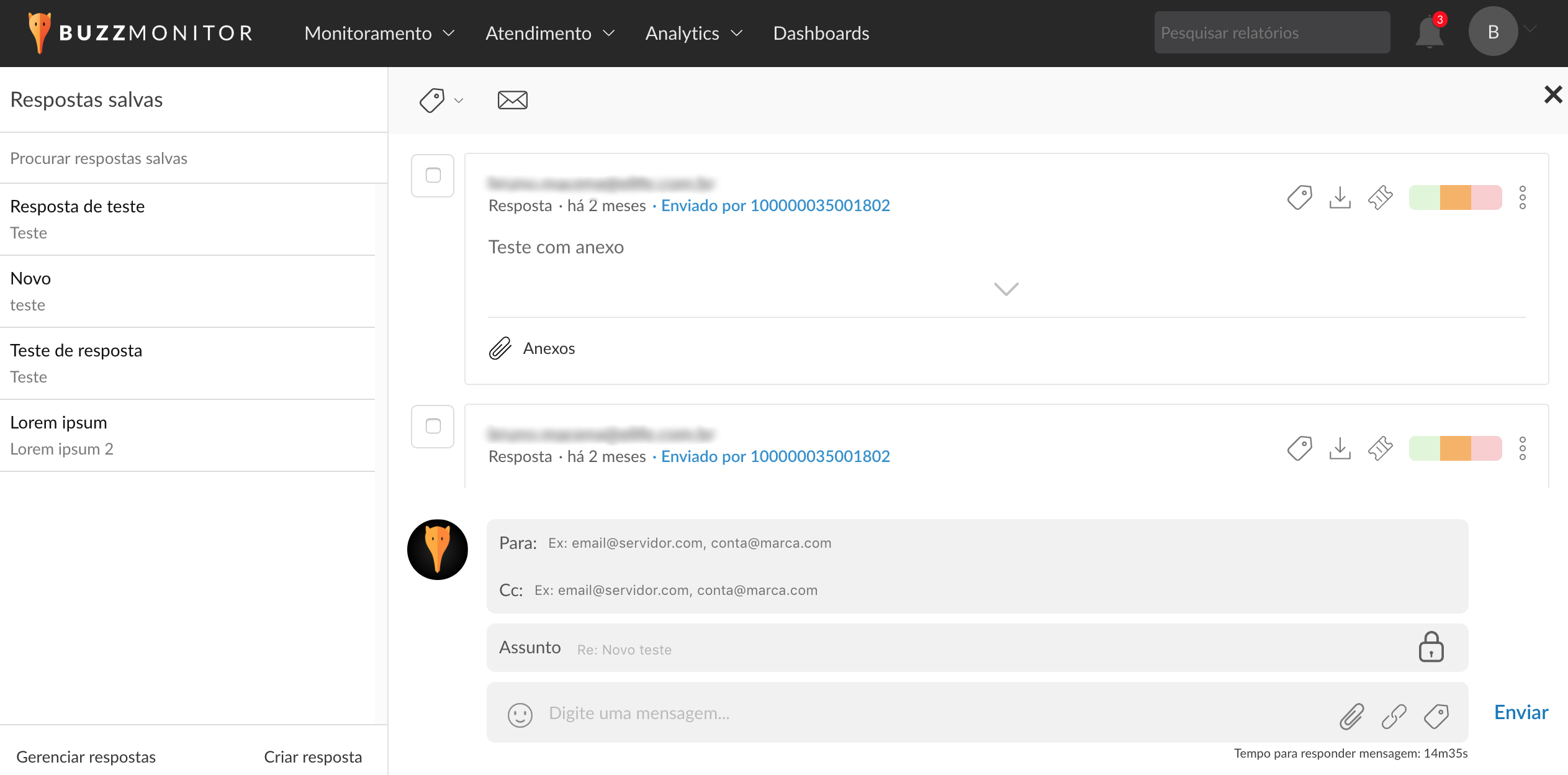Open the emoji picker smiley
This screenshot has width=1568, height=775.
click(x=520, y=715)
